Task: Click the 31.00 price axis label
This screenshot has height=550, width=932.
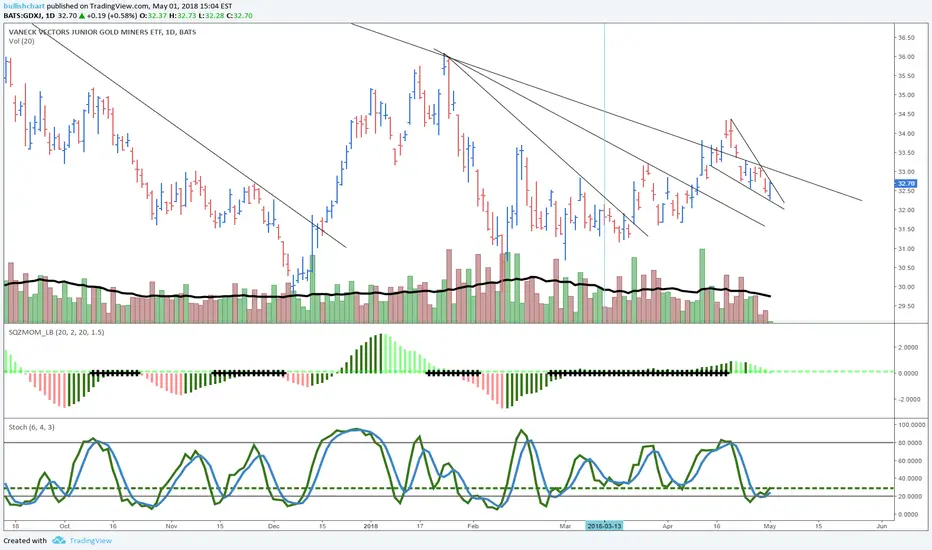Action: click(906, 249)
